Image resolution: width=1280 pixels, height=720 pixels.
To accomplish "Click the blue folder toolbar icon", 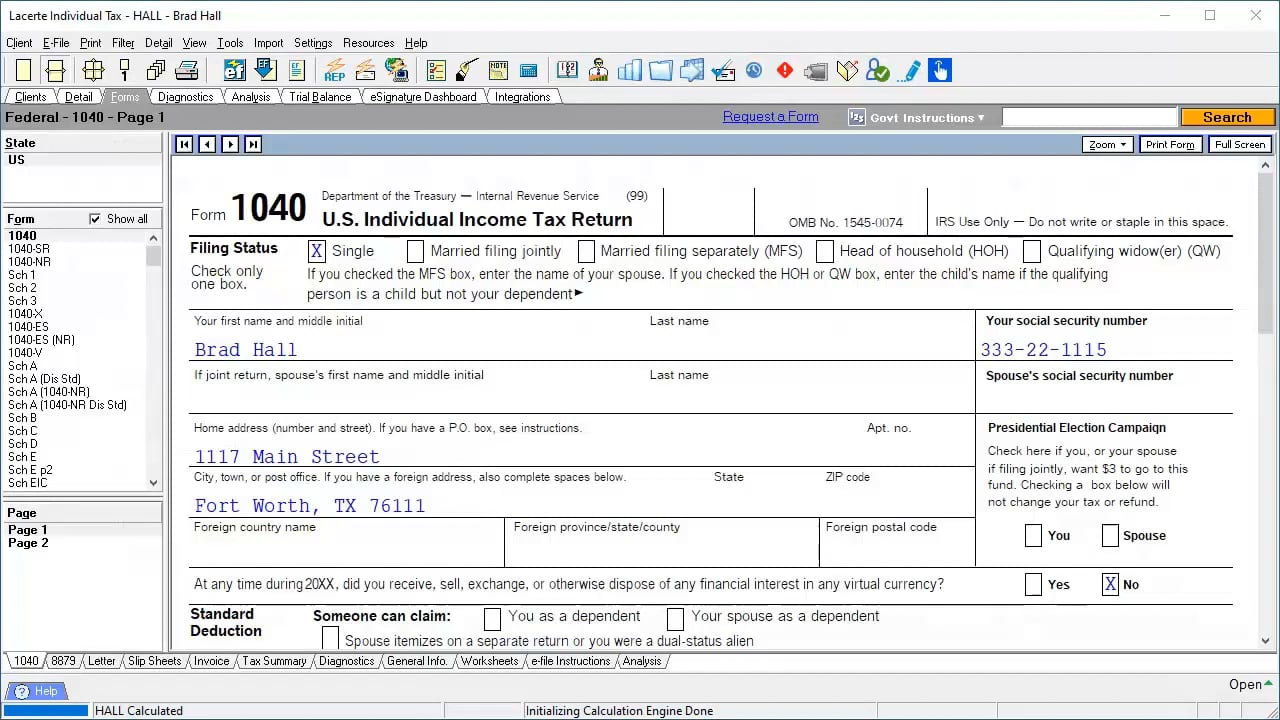I will [x=660, y=70].
